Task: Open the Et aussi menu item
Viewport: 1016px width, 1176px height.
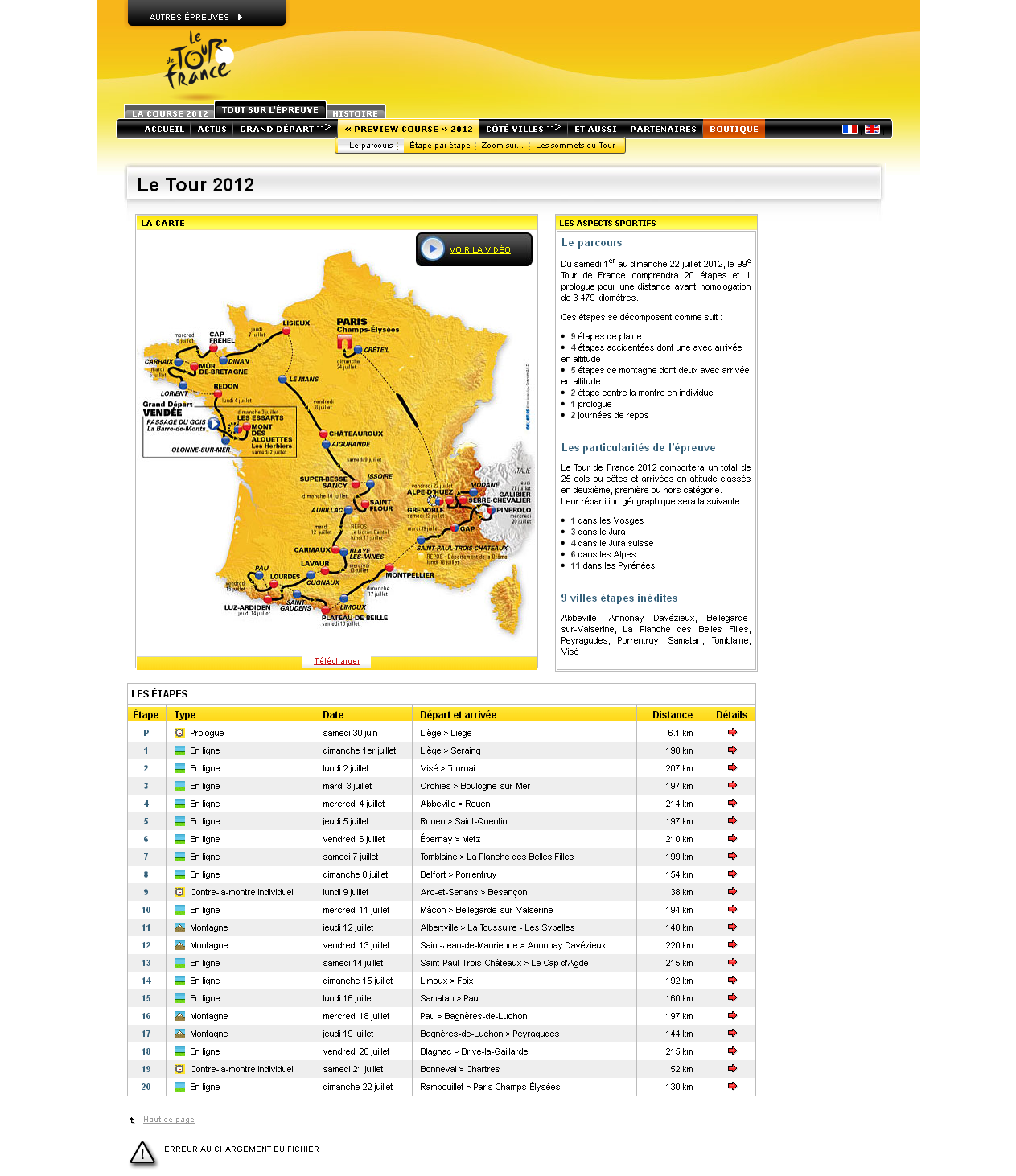Action: (x=595, y=129)
